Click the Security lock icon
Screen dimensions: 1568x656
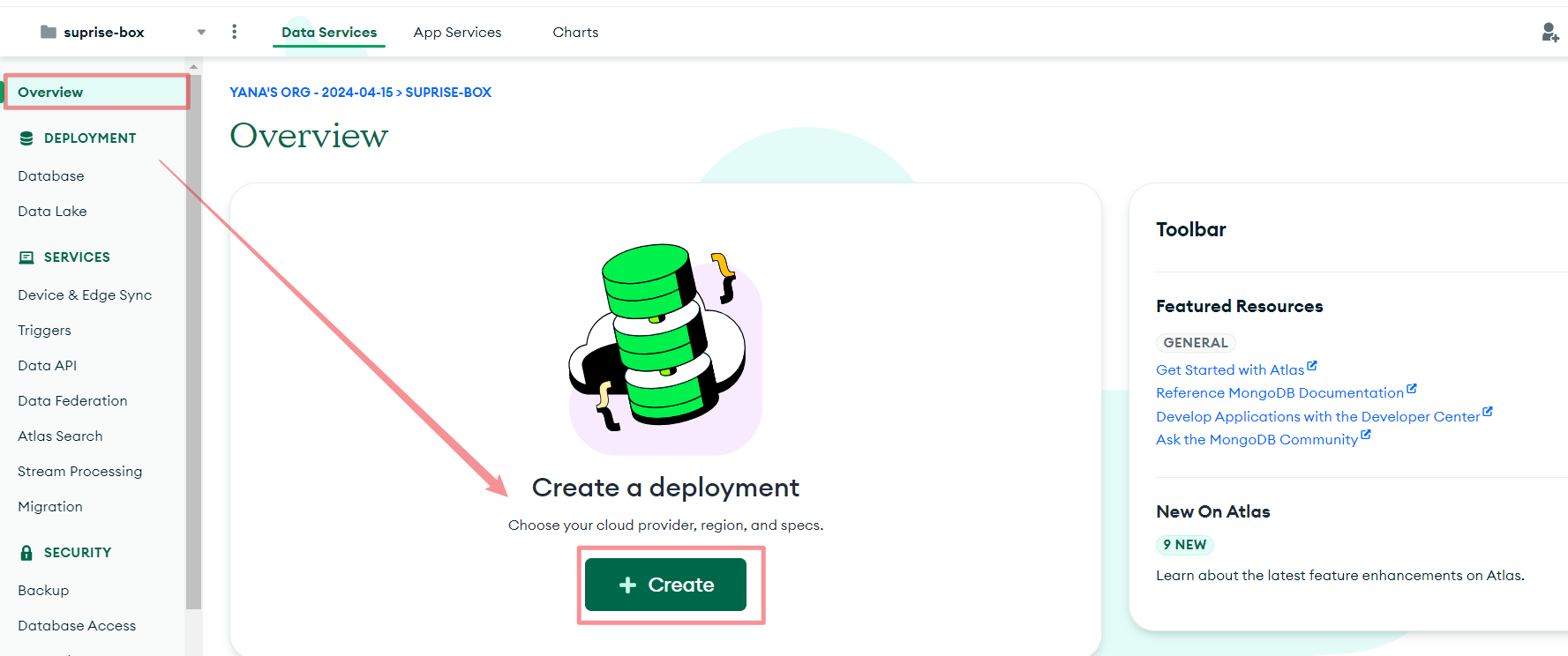tap(26, 553)
